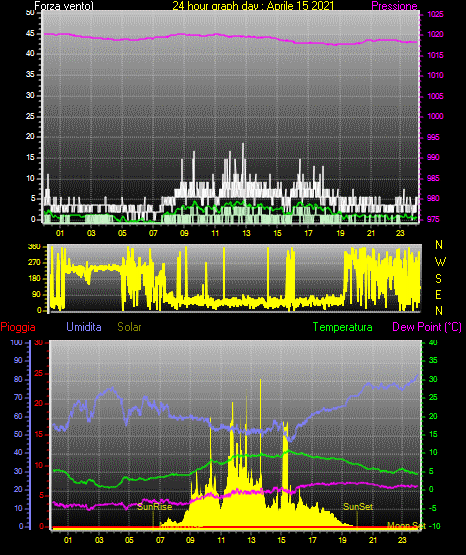Click the pressure value 1000 on the right axis
Image resolution: width=466 pixels, height=555 pixels.
tap(435, 116)
